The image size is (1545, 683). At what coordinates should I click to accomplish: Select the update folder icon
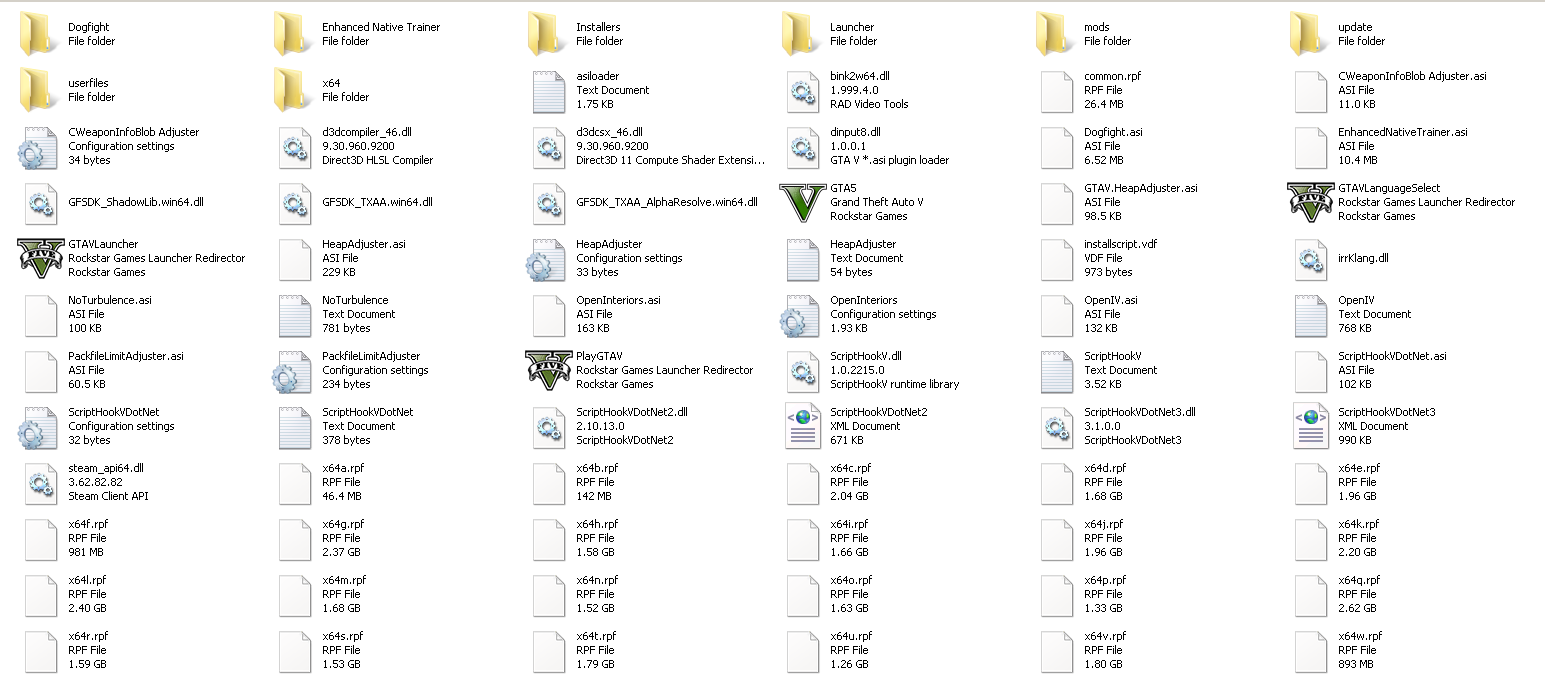point(1310,34)
